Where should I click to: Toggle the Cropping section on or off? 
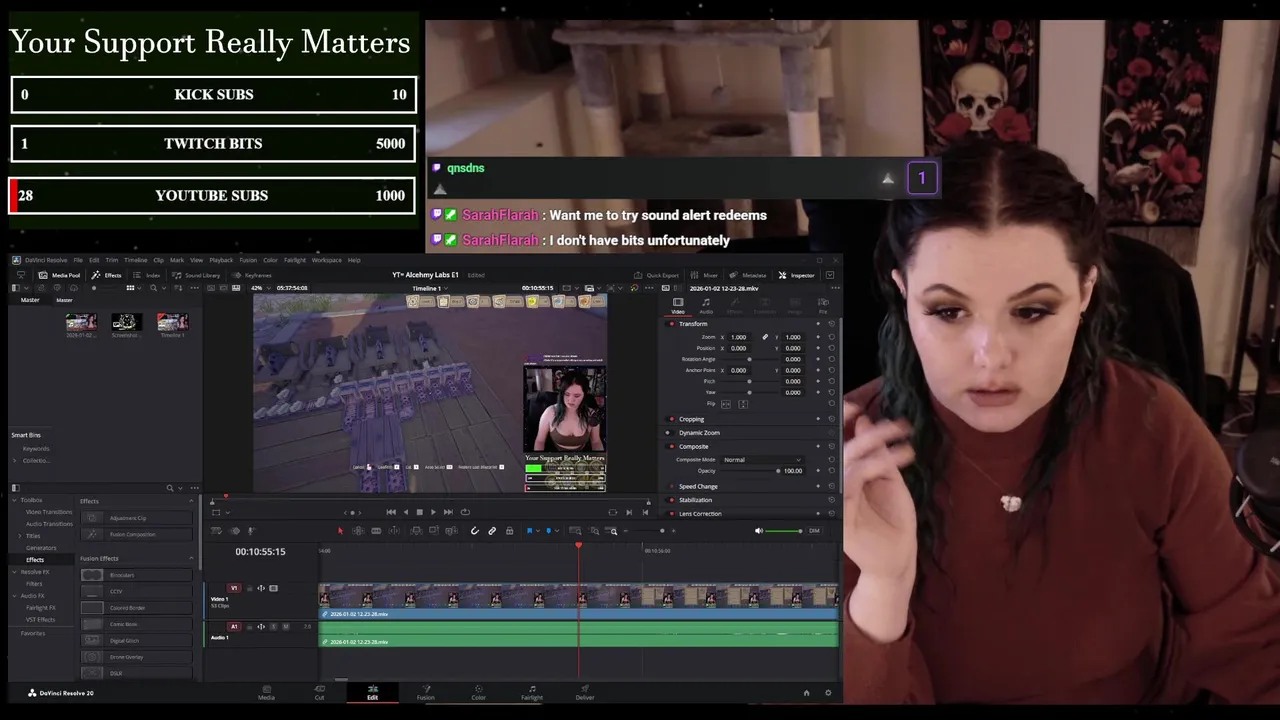click(x=670, y=419)
